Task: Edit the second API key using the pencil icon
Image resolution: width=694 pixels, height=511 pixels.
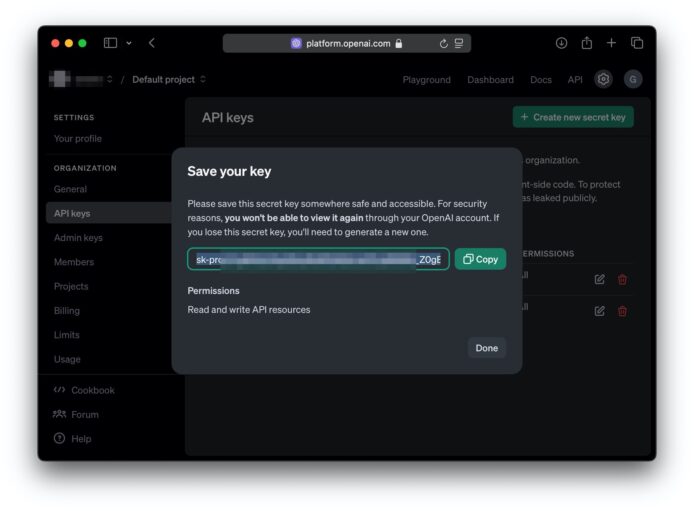Action: coord(599,311)
